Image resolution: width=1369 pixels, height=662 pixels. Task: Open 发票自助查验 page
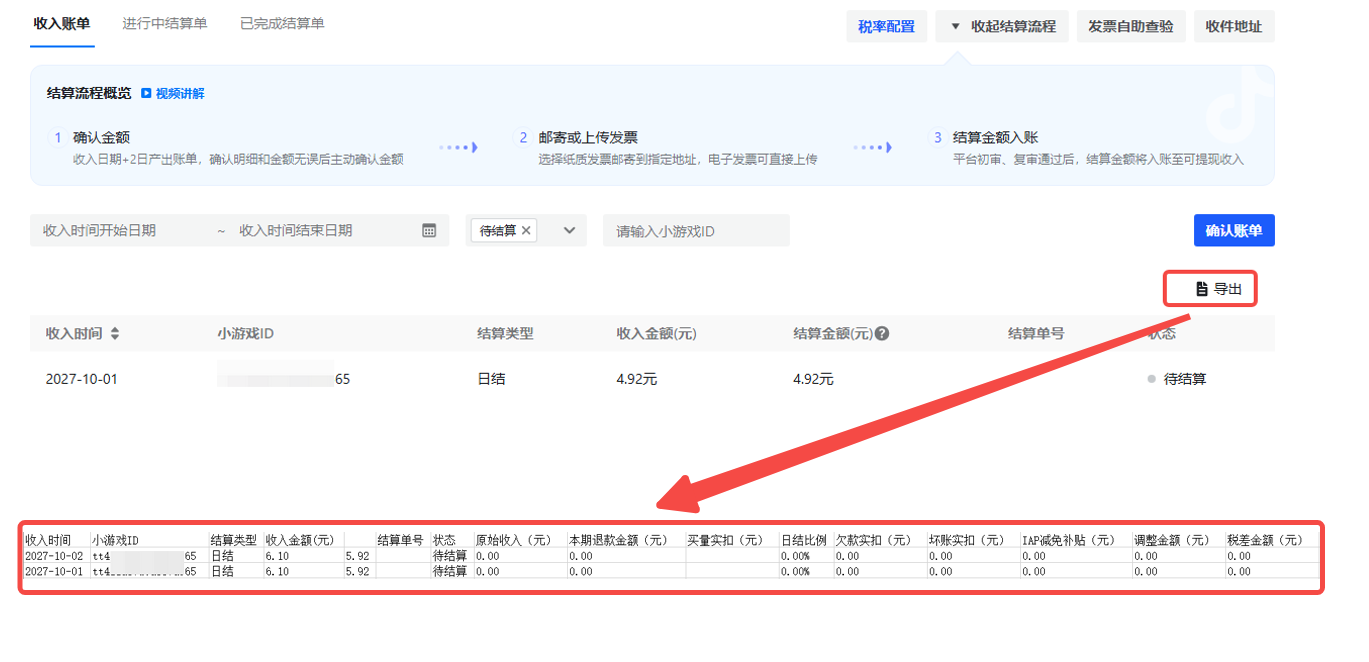click(1131, 27)
